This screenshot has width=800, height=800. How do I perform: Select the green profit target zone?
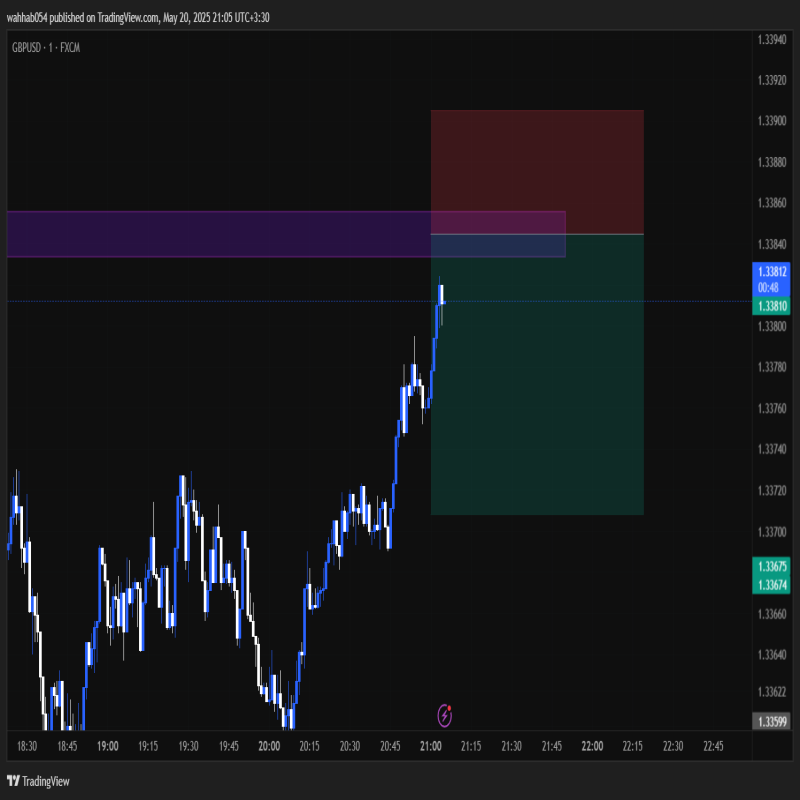tap(537, 374)
